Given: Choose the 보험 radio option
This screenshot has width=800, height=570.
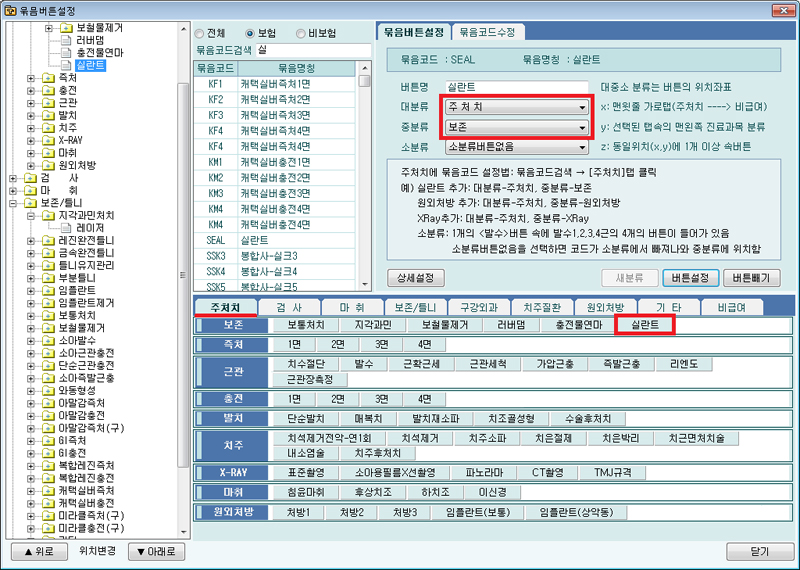Looking at the screenshot, I should point(250,31).
